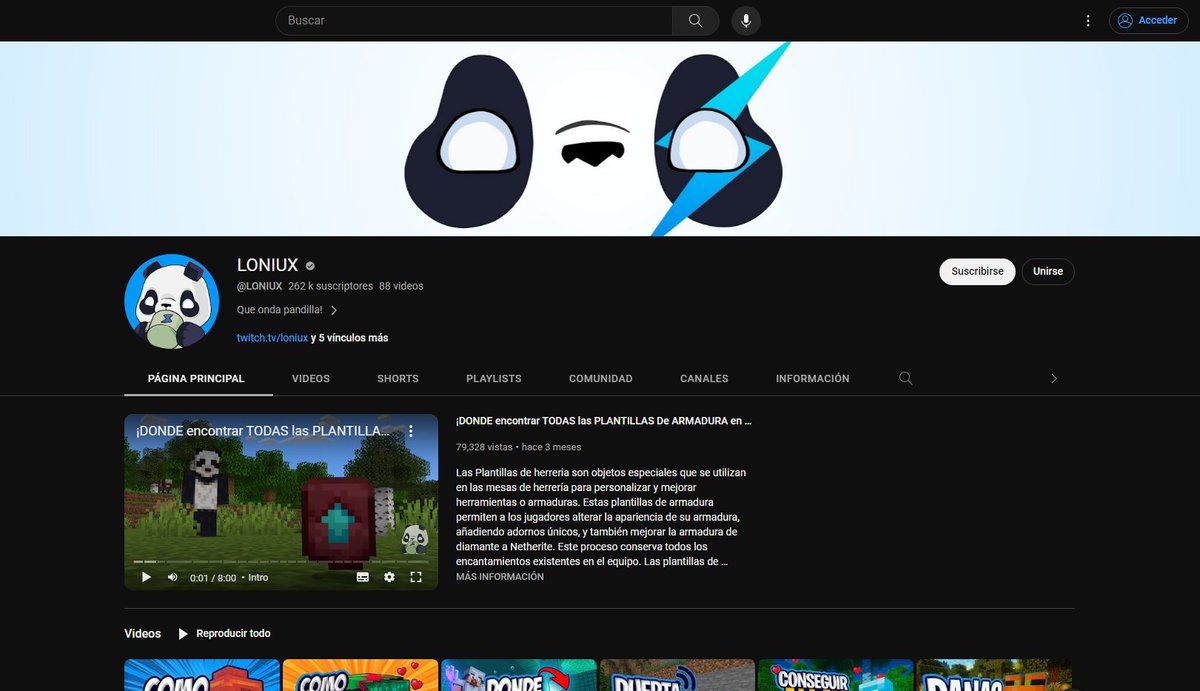The image size is (1200, 691).
Task: Click the verified badge next to LONIUX
Action: 310,266
